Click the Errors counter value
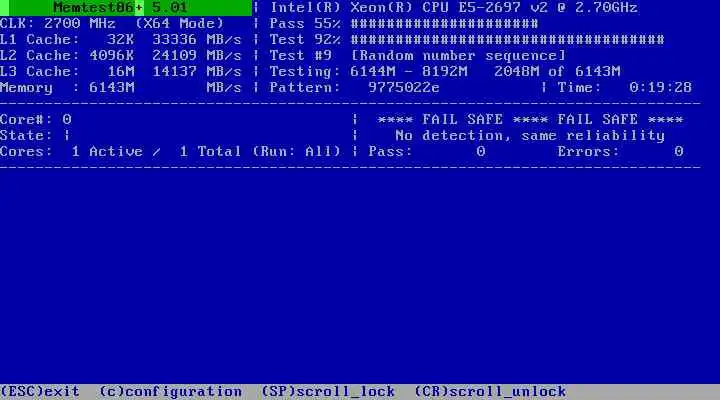The image size is (720, 400). (679, 152)
